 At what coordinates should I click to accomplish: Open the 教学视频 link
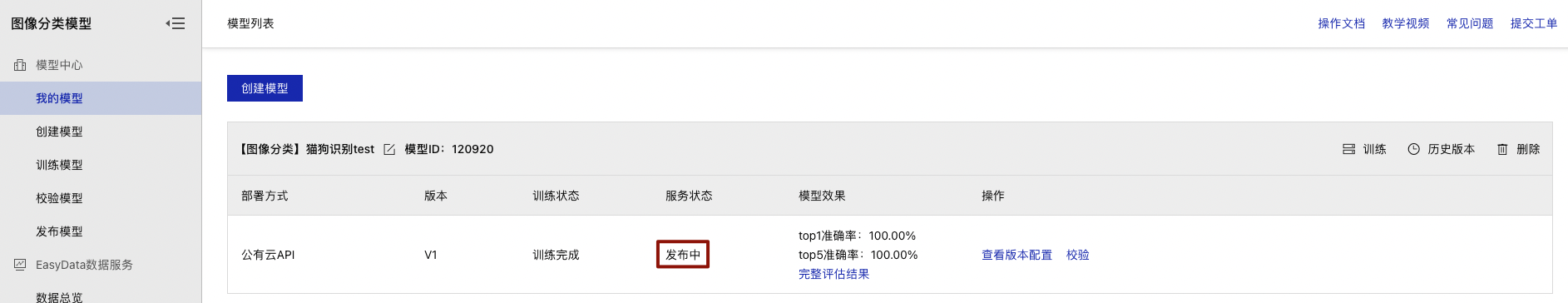click(x=1405, y=23)
